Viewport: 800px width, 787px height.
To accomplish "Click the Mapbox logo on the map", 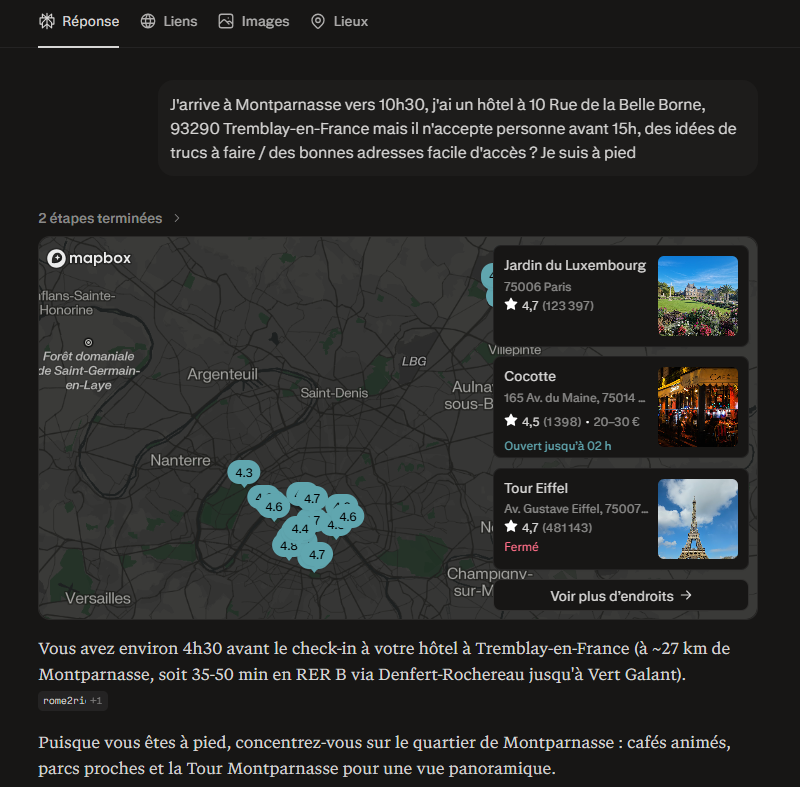I will click(89, 258).
